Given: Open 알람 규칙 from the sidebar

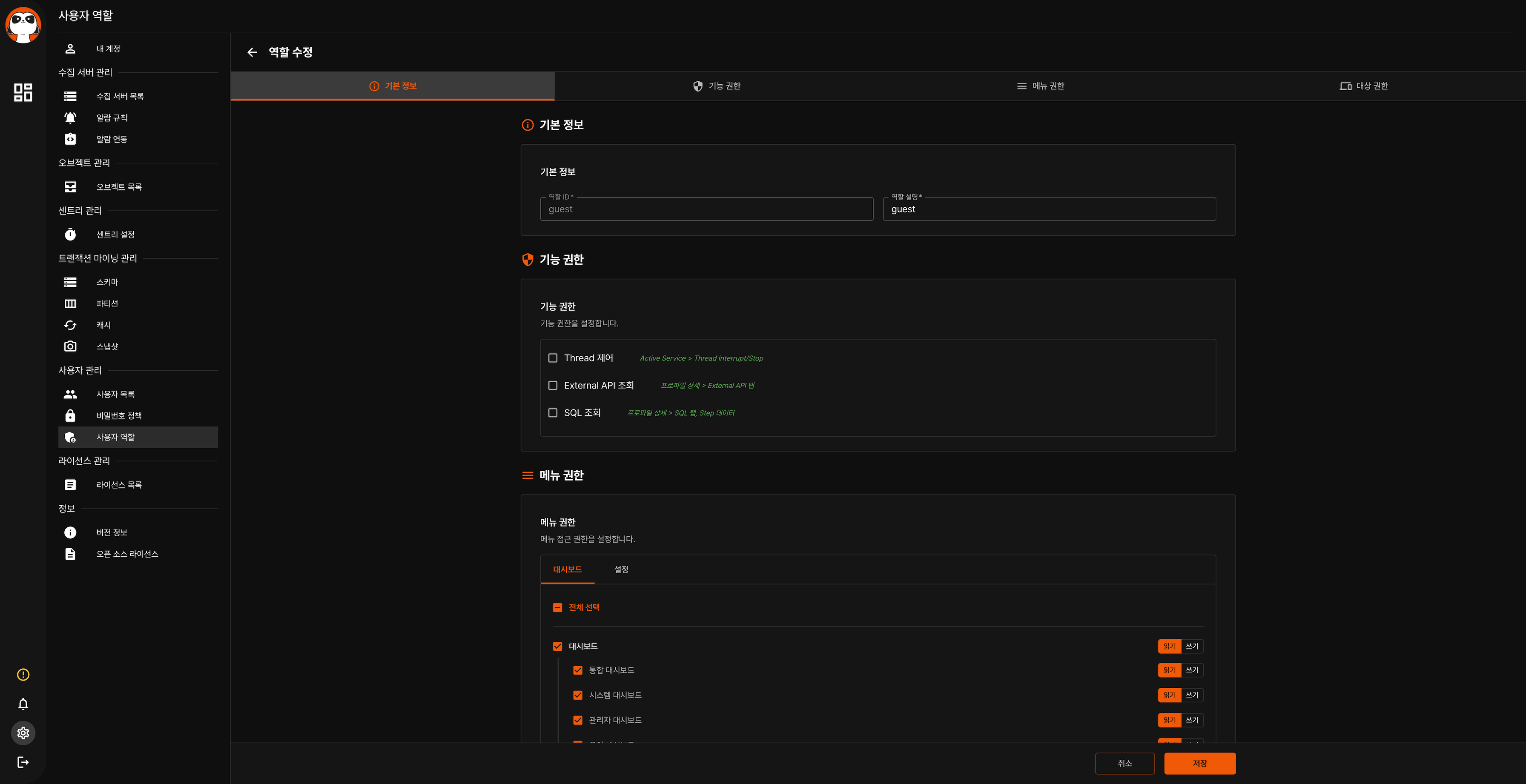Looking at the screenshot, I should (x=112, y=118).
